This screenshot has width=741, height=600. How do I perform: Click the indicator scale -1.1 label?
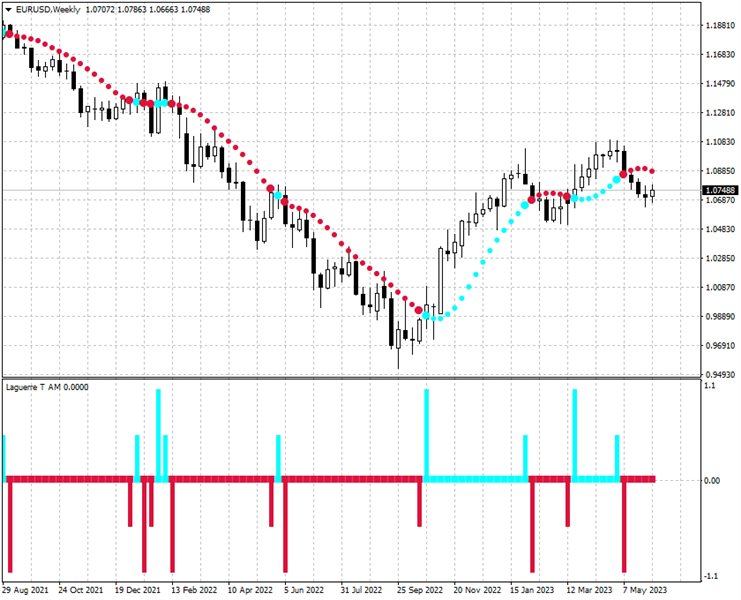[x=710, y=576]
